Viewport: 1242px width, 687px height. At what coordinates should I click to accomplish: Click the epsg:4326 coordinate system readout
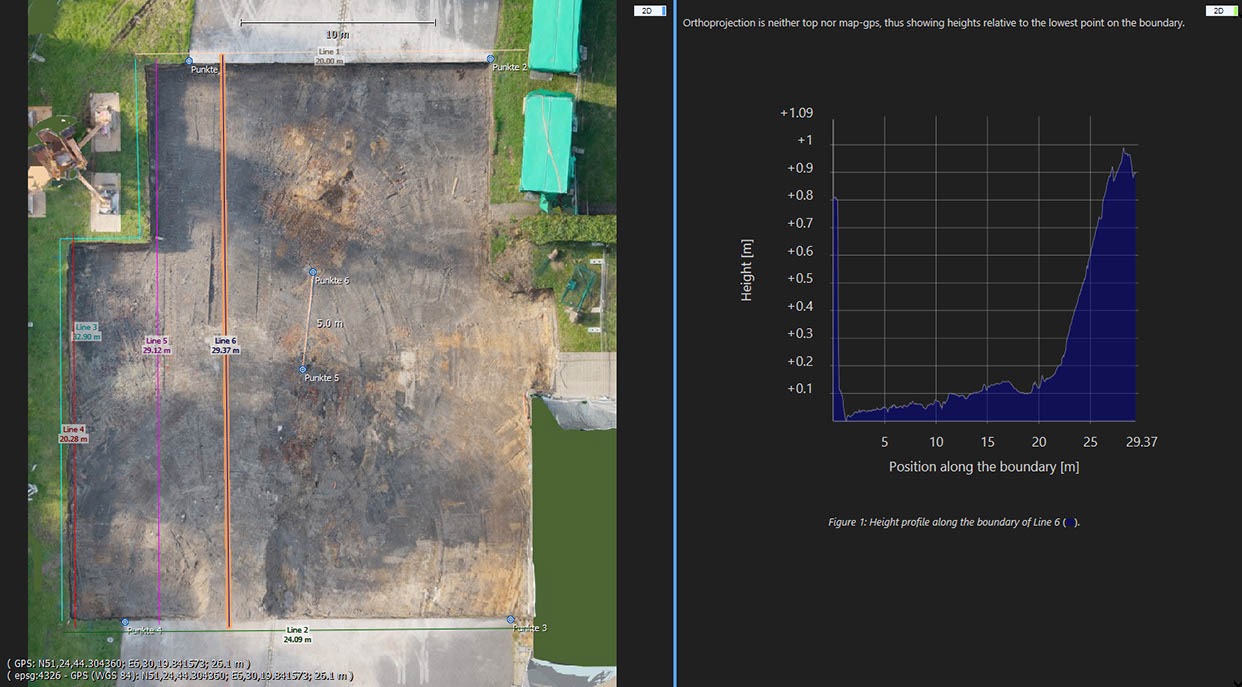180,676
